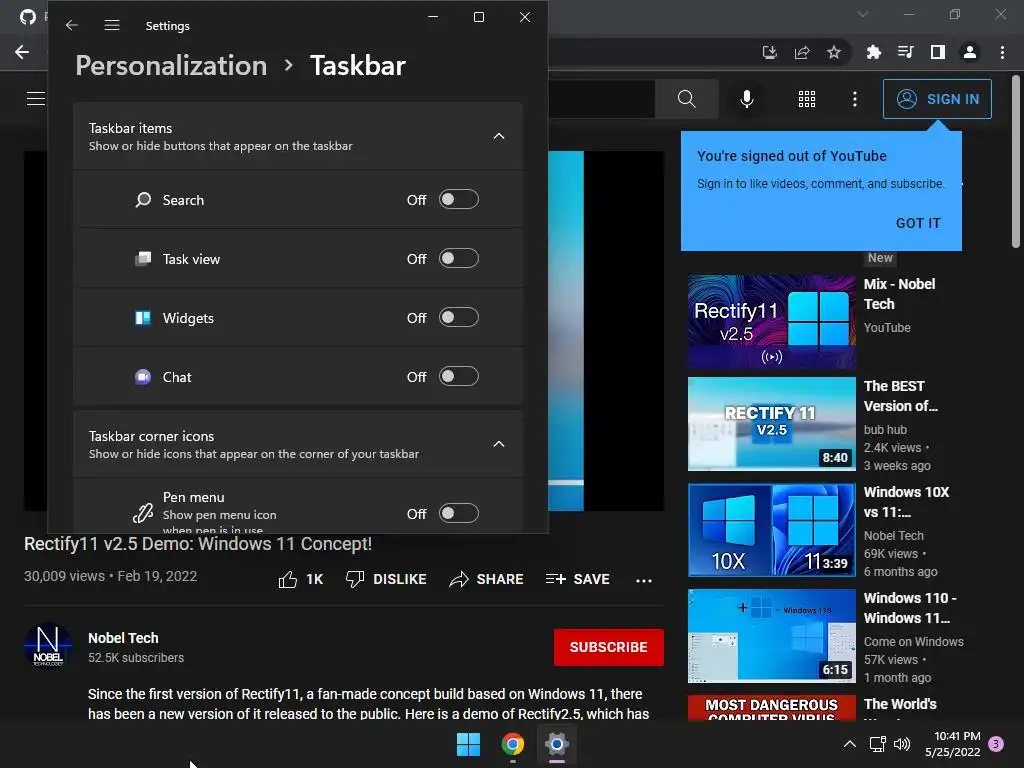1024x768 pixels.
Task: Open the YouTube guide hamburger menu
Action: [36, 99]
